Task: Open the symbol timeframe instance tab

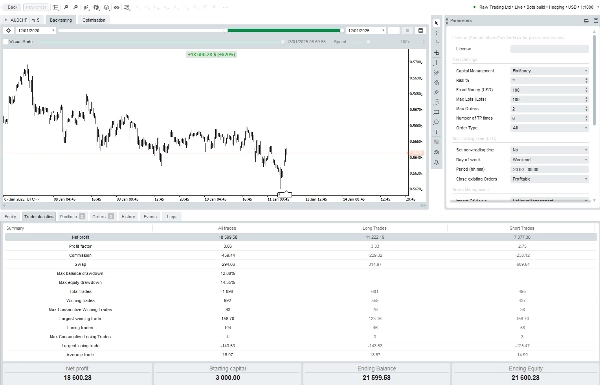Action: [x=23, y=20]
